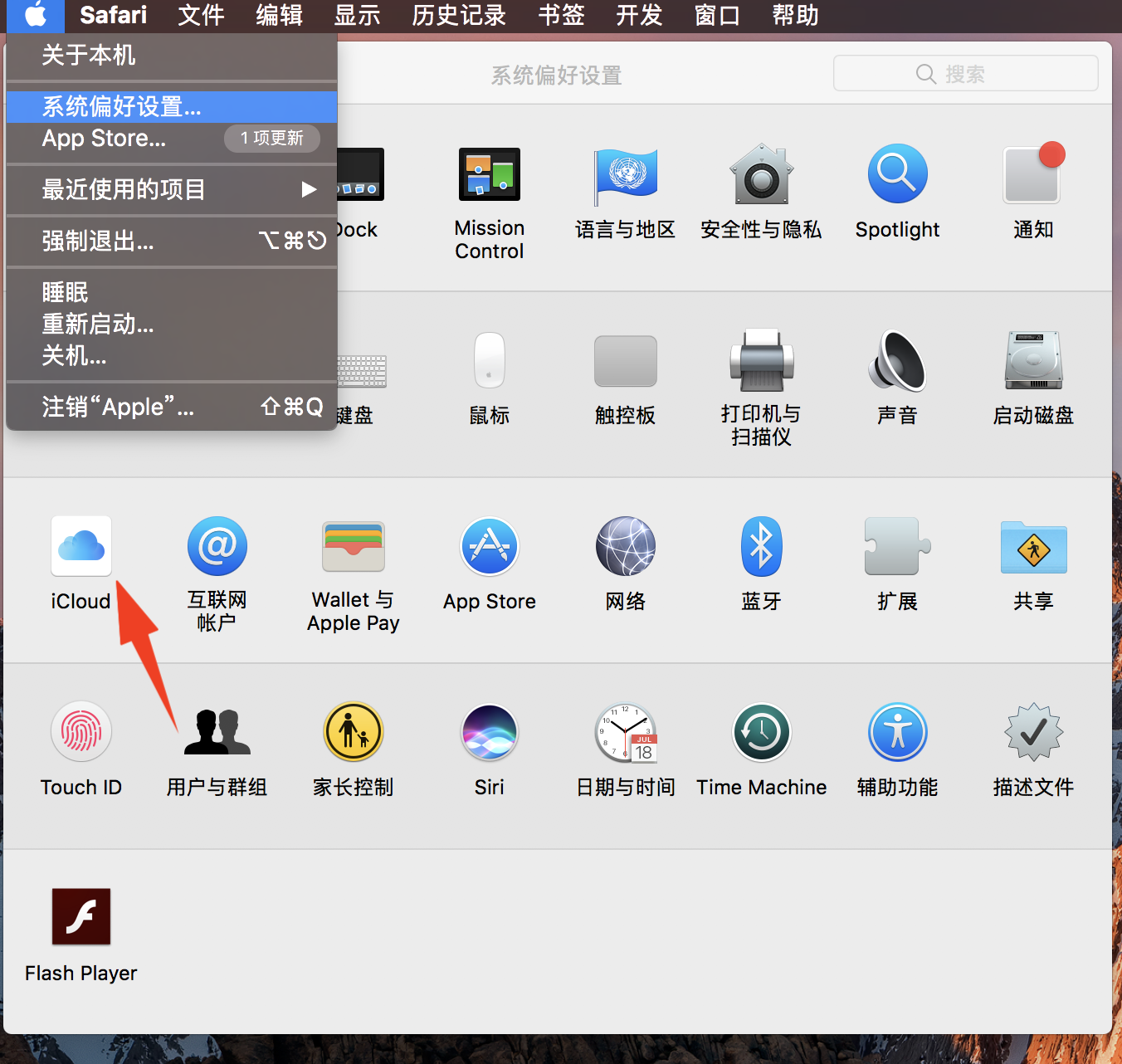Open Profiles (描述文件) preferences
Viewport: 1122px width, 1064px height.
click(1033, 732)
